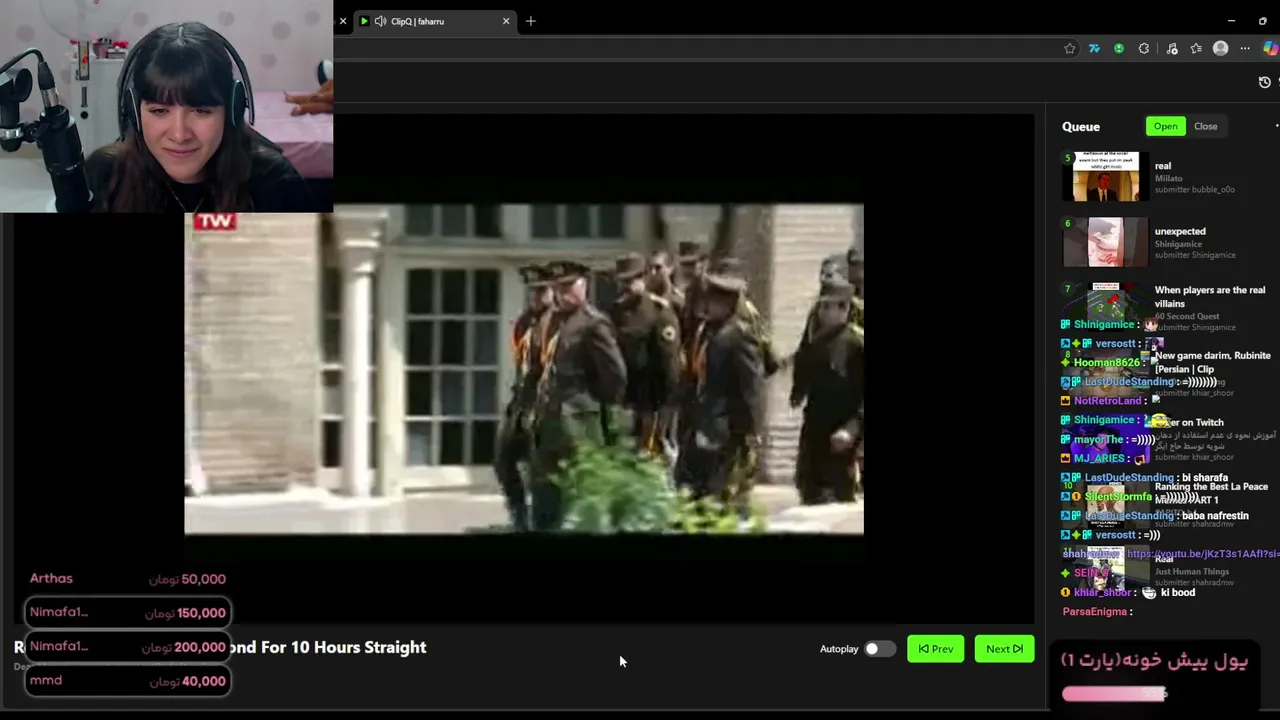This screenshot has height=720, width=1280.
Task: Click the 'Rubinite [Persian | Clip' queue title
Action: point(1213,362)
